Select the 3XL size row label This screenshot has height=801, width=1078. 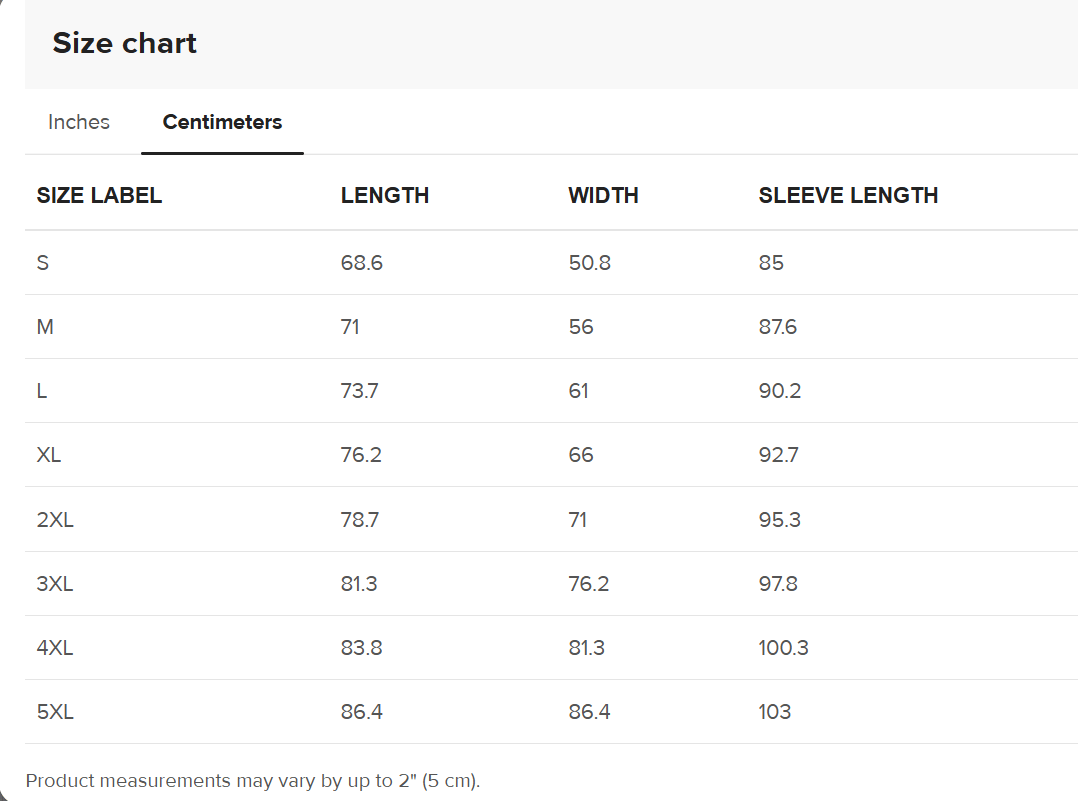55,584
